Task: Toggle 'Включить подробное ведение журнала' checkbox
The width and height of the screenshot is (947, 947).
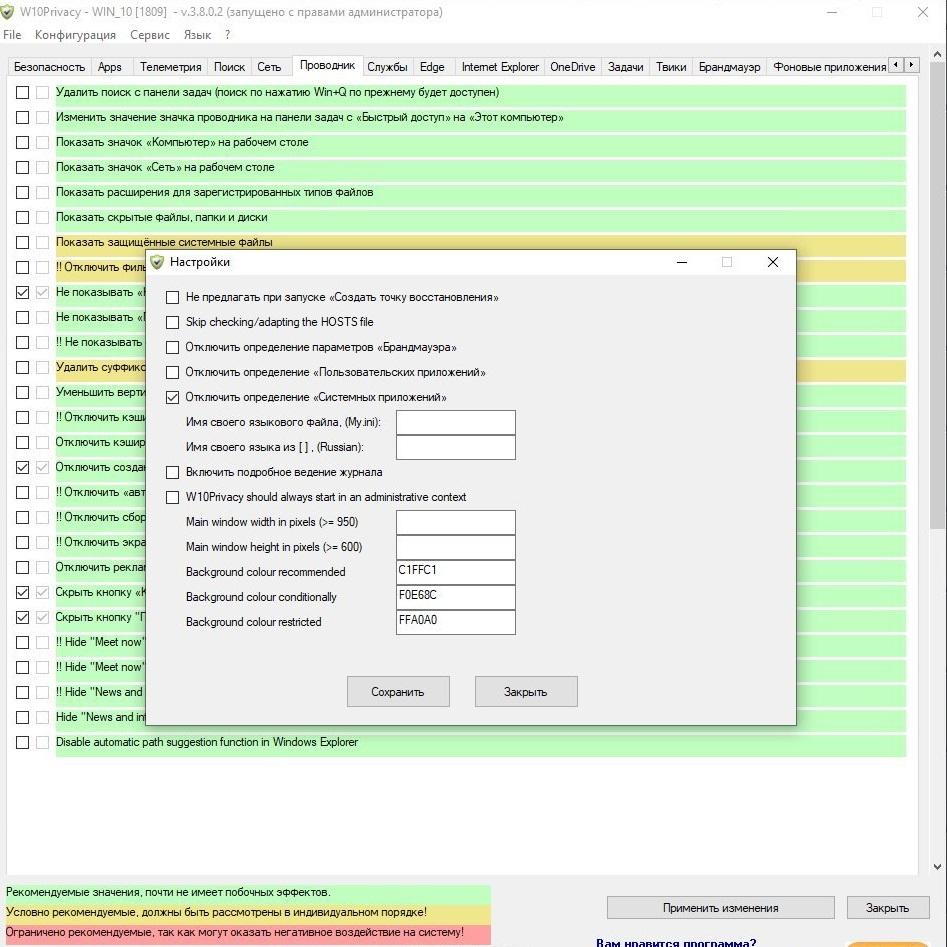Action: point(173,472)
